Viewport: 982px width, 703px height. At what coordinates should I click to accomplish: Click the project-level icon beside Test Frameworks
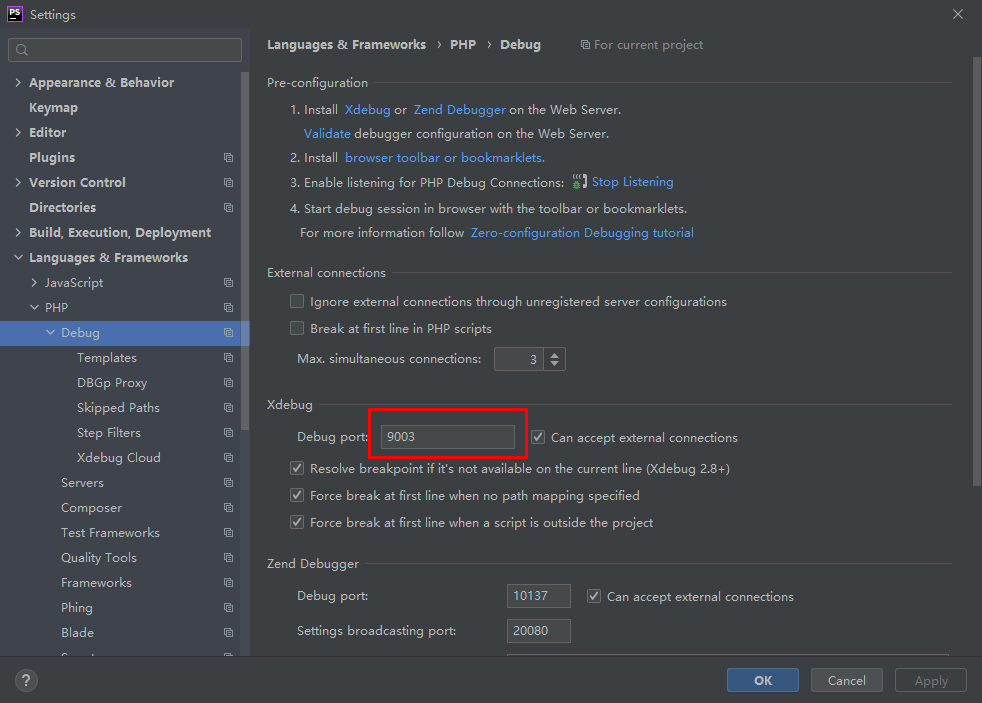click(229, 533)
